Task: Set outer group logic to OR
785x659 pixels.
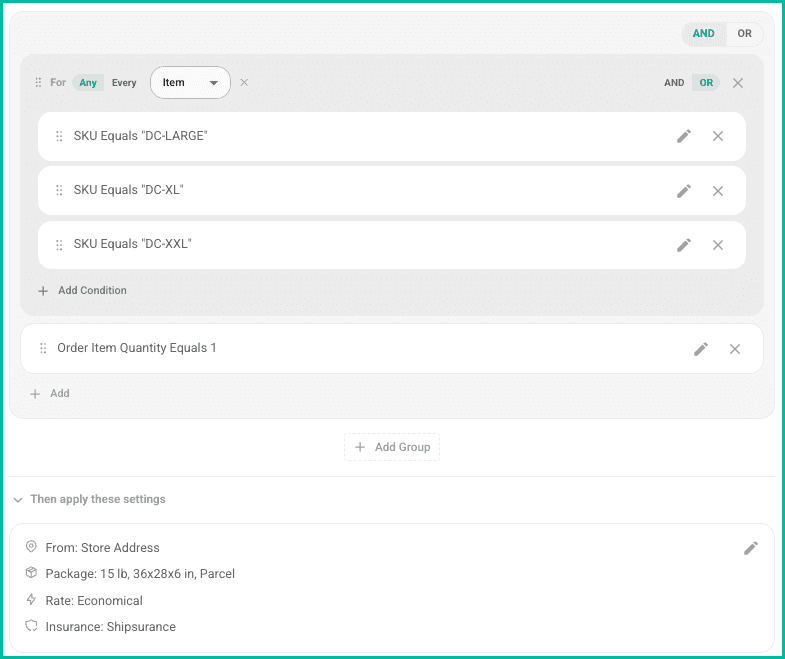Action: tap(744, 34)
